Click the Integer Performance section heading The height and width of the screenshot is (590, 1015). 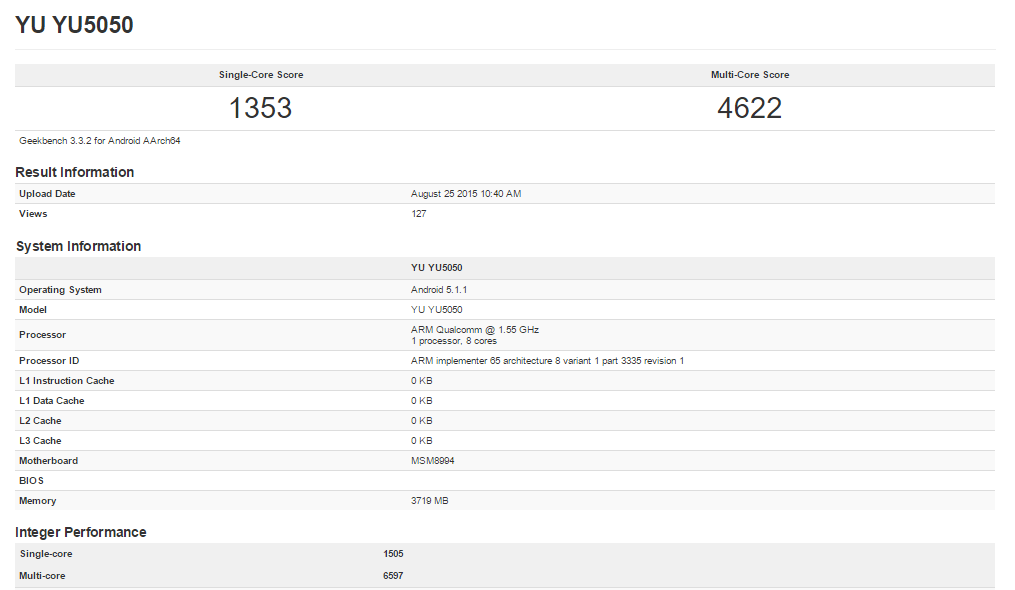pyautogui.click(x=81, y=532)
